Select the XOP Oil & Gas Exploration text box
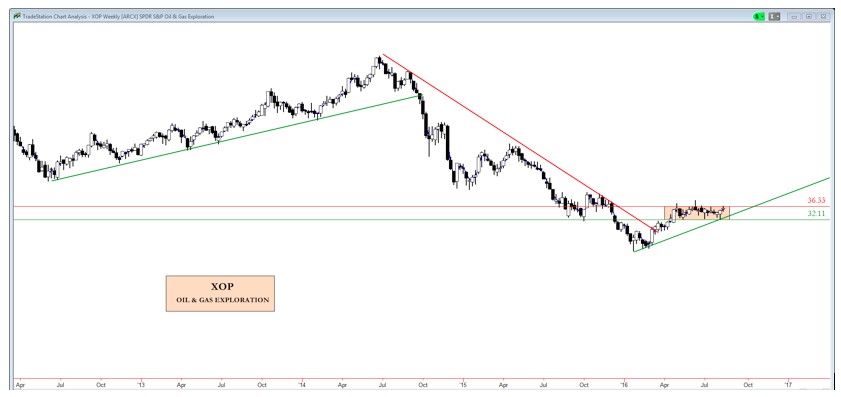The height and width of the screenshot is (397, 841). click(220, 293)
